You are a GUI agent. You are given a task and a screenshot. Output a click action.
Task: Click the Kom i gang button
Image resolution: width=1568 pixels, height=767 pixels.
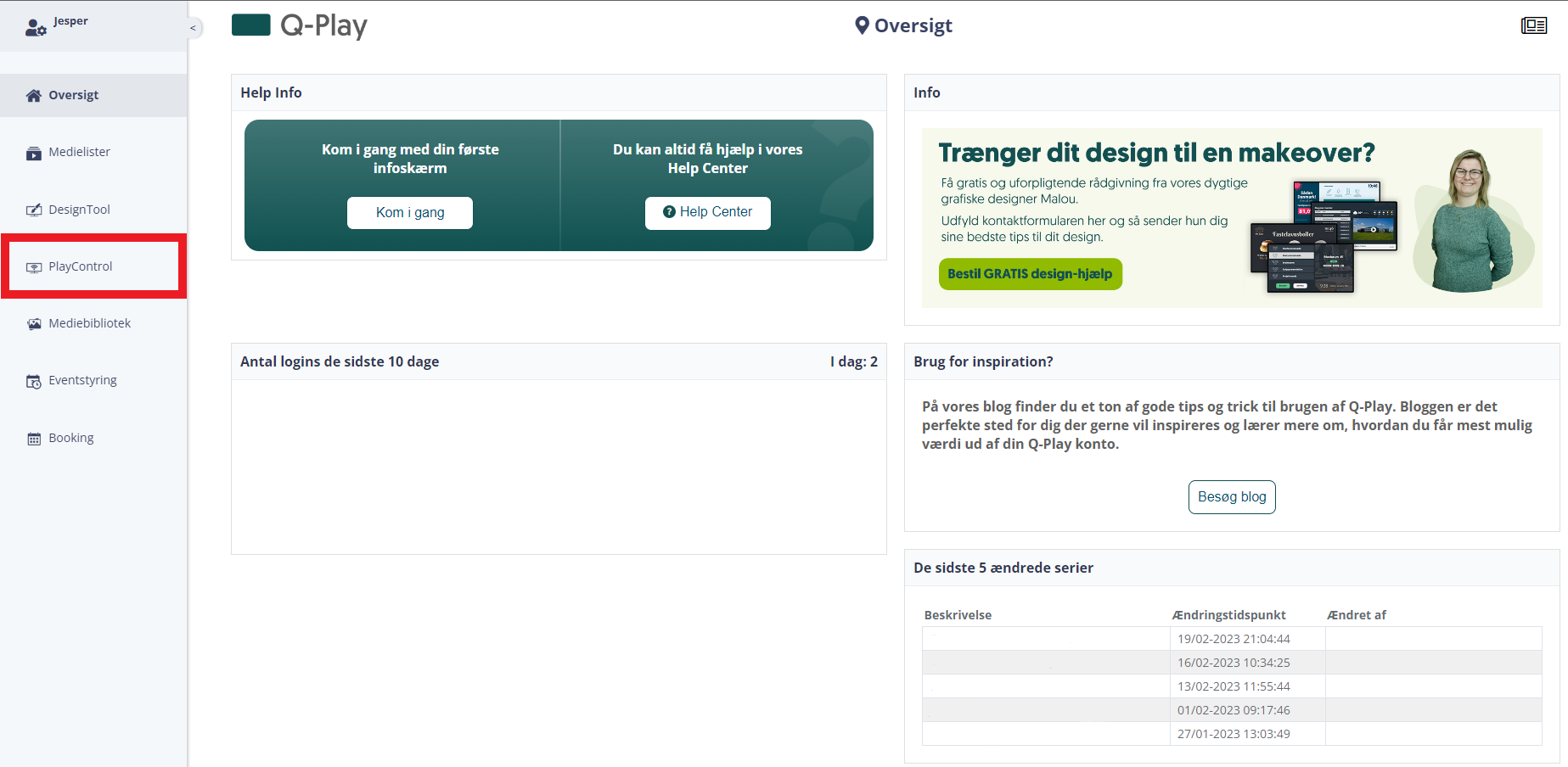click(410, 213)
